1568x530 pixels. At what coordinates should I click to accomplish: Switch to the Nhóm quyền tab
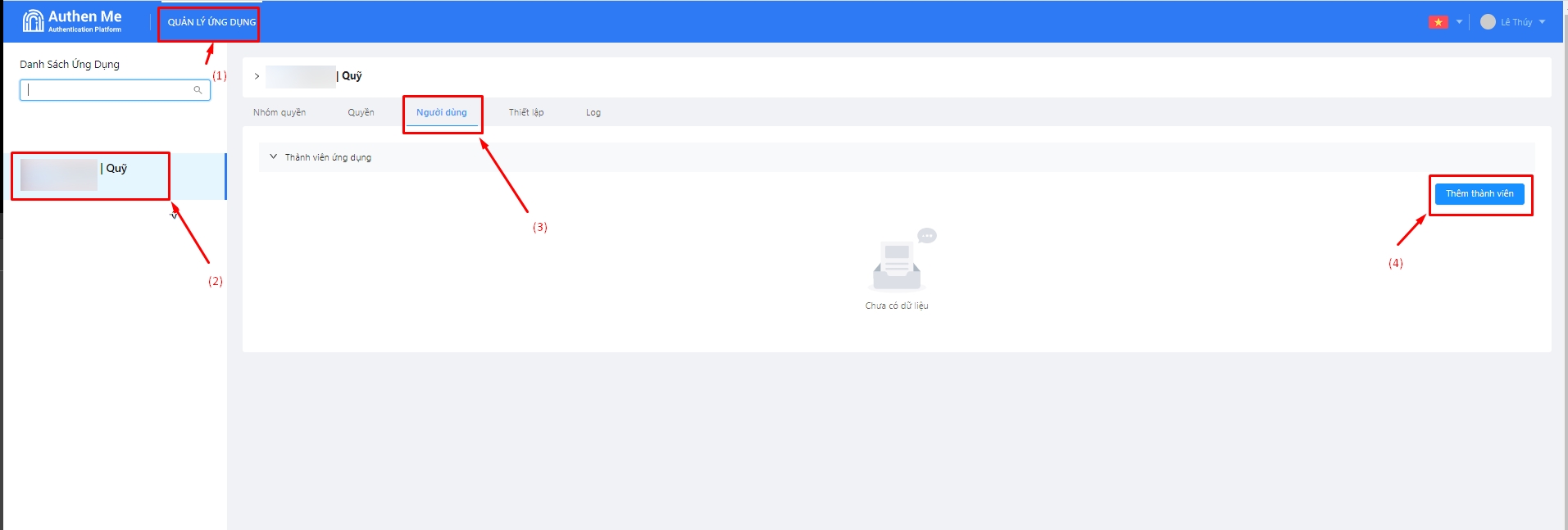(x=280, y=112)
